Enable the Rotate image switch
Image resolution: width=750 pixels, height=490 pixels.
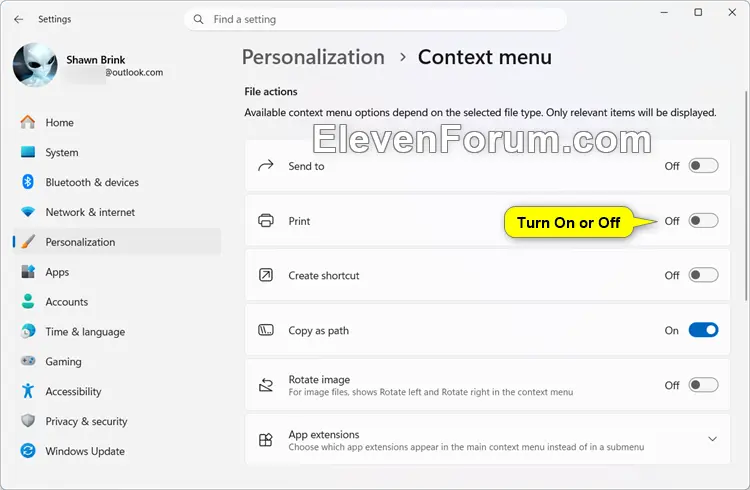pos(703,385)
